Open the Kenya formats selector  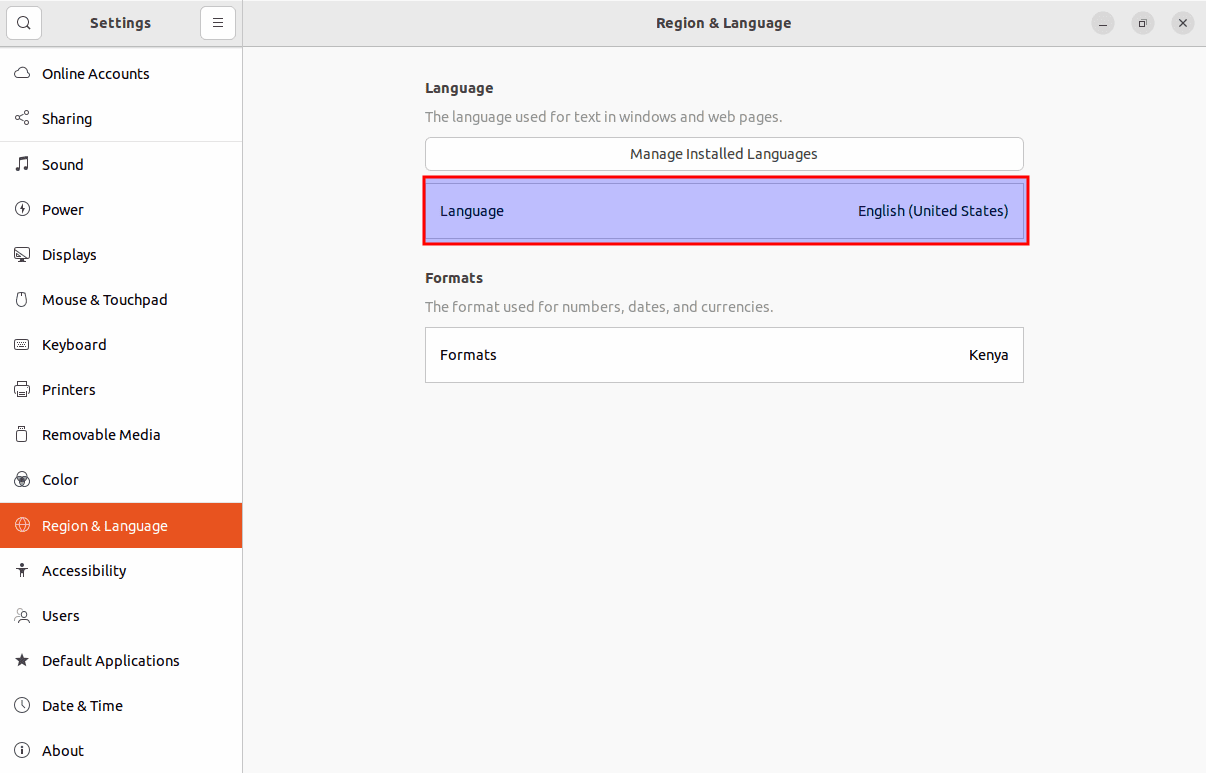724,355
